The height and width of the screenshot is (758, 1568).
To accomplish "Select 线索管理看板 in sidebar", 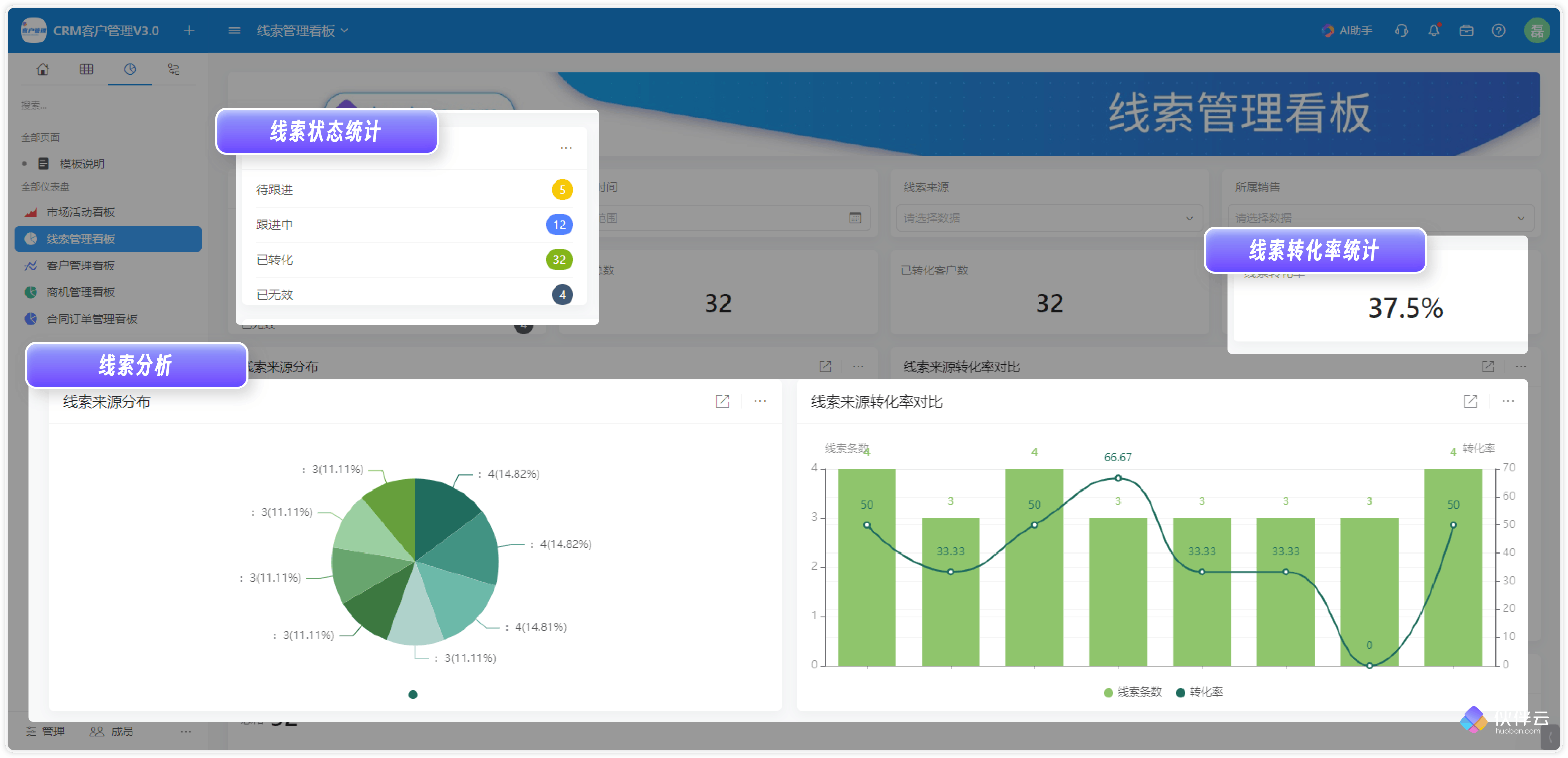I will [x=108, y=239].
